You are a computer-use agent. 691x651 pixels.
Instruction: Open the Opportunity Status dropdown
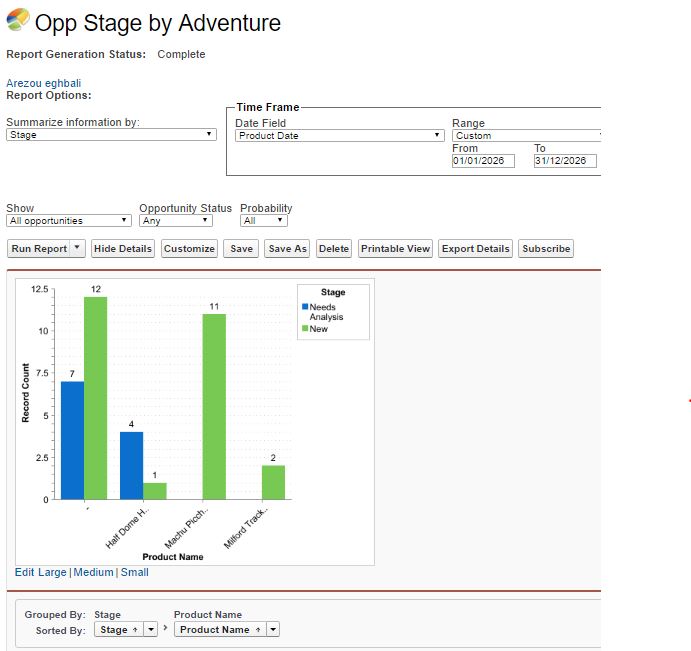(176, 220)
